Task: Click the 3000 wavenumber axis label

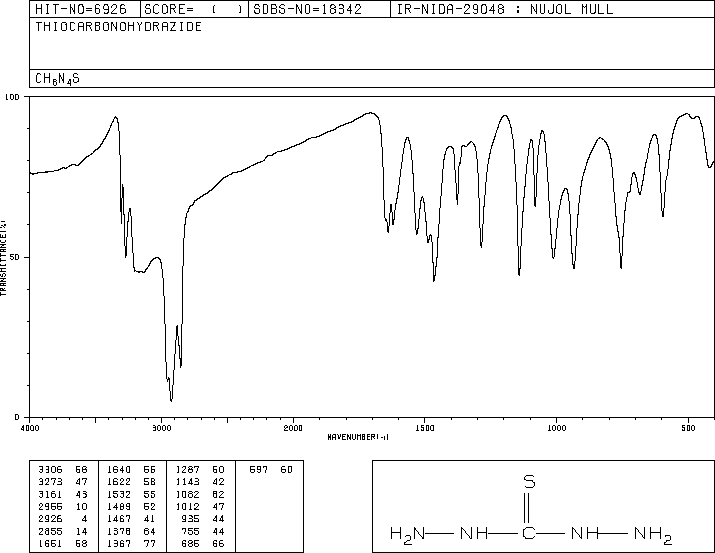Action: [x=161, y=428]
